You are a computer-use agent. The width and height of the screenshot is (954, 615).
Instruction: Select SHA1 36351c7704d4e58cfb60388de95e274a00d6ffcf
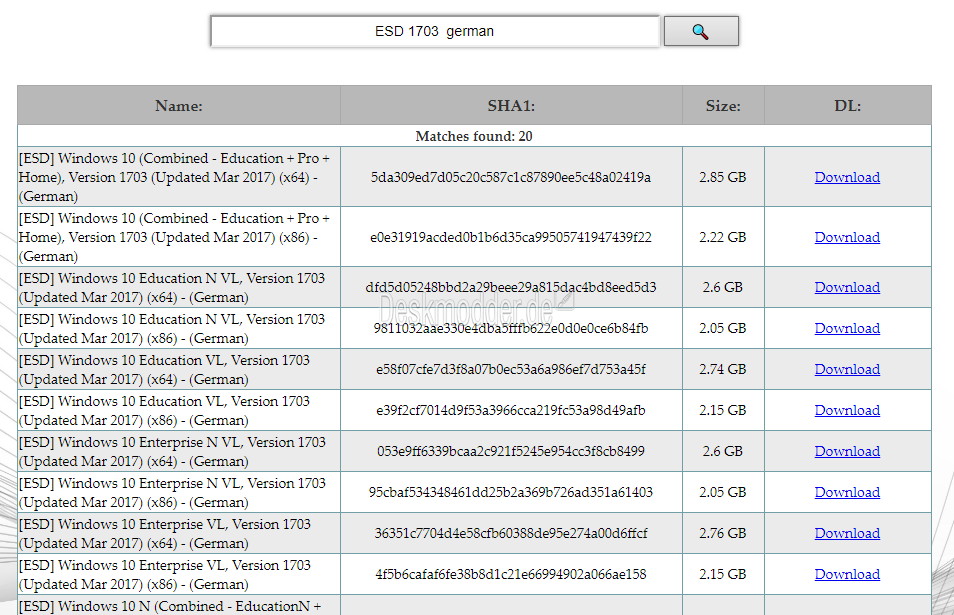tap(511, 533)
